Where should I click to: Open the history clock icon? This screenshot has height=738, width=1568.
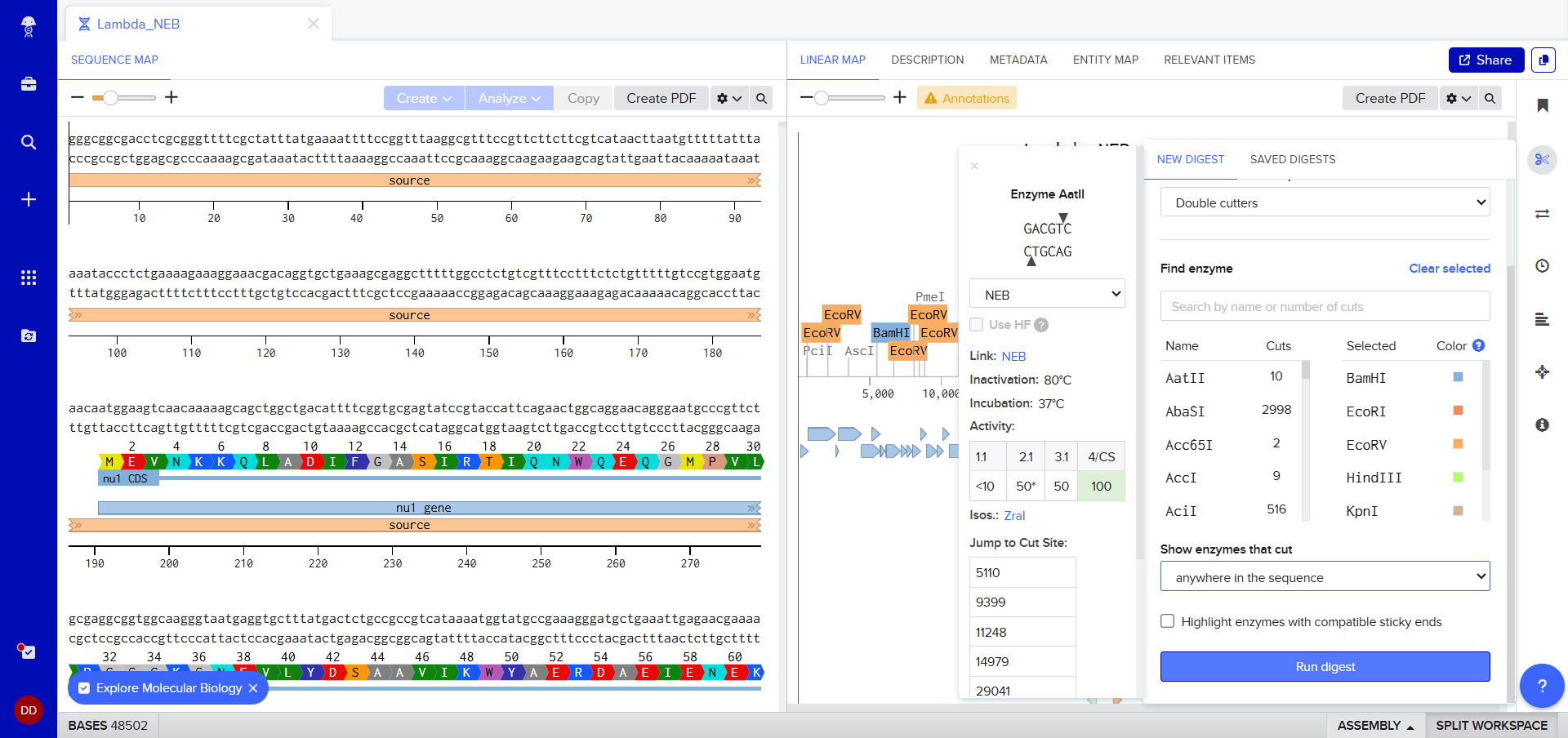(x=1542, y=266)
